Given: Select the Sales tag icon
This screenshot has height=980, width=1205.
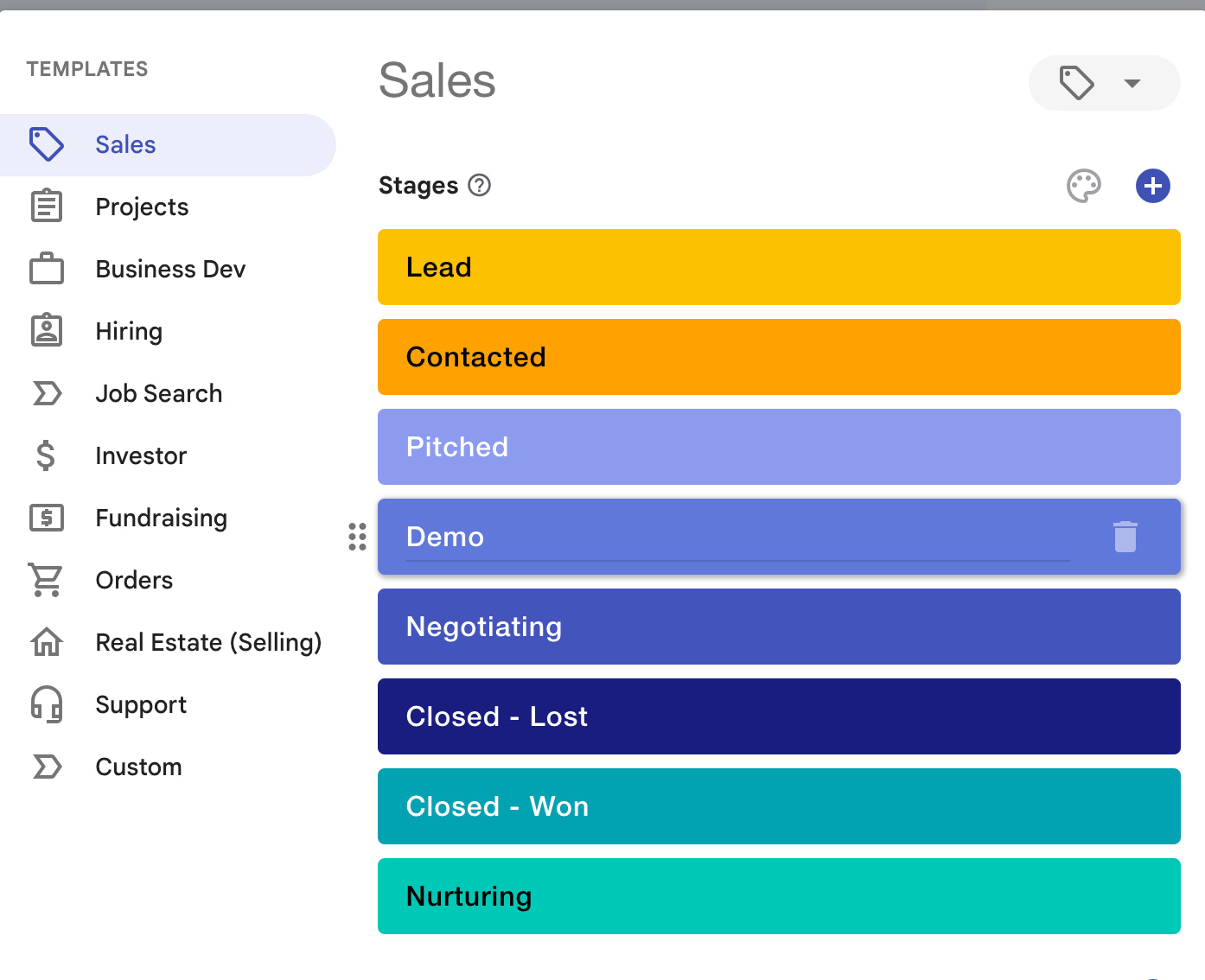Looking at the screenshot, I should [46, 144].
